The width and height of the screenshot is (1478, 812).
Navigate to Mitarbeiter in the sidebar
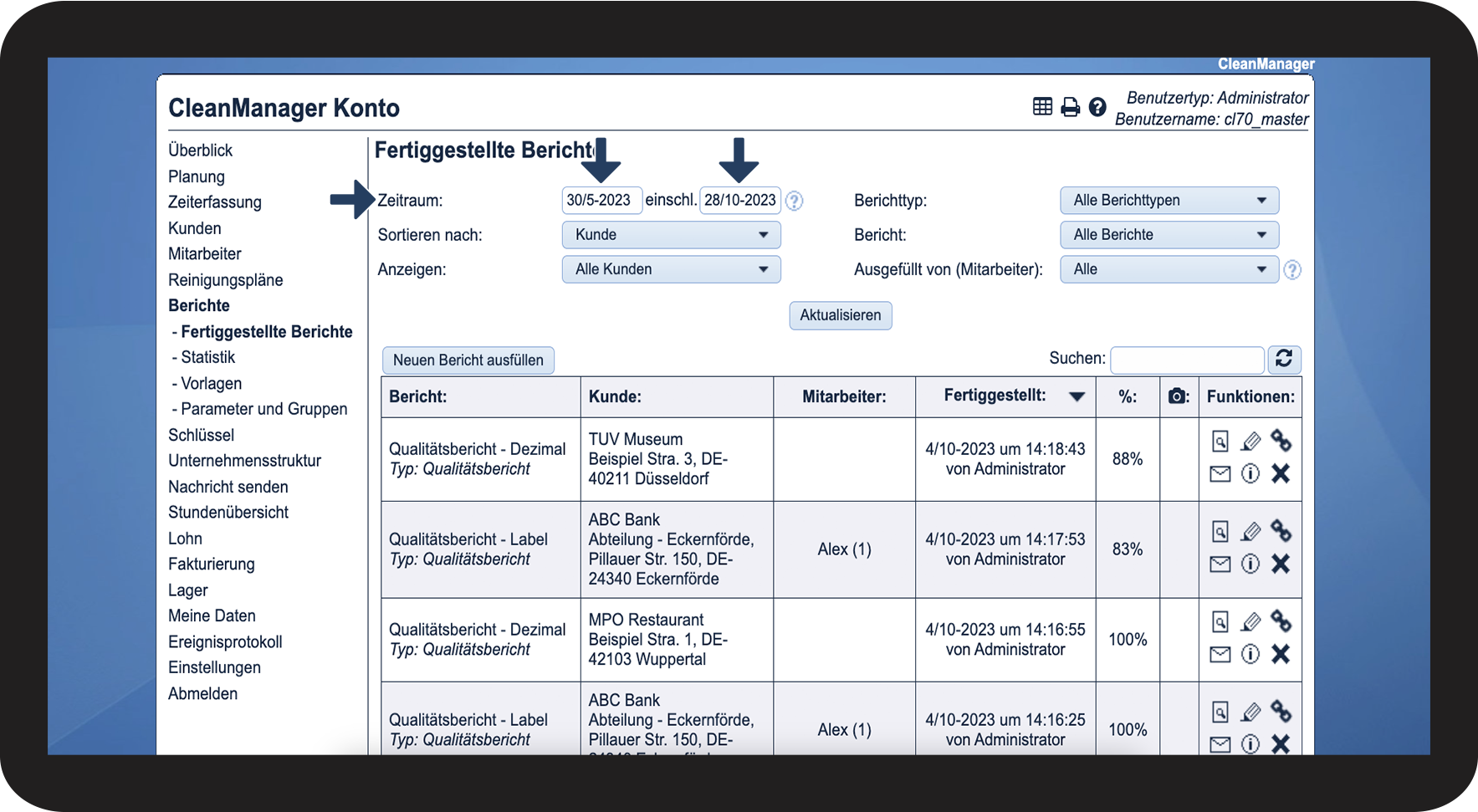(x=205, y=254)
